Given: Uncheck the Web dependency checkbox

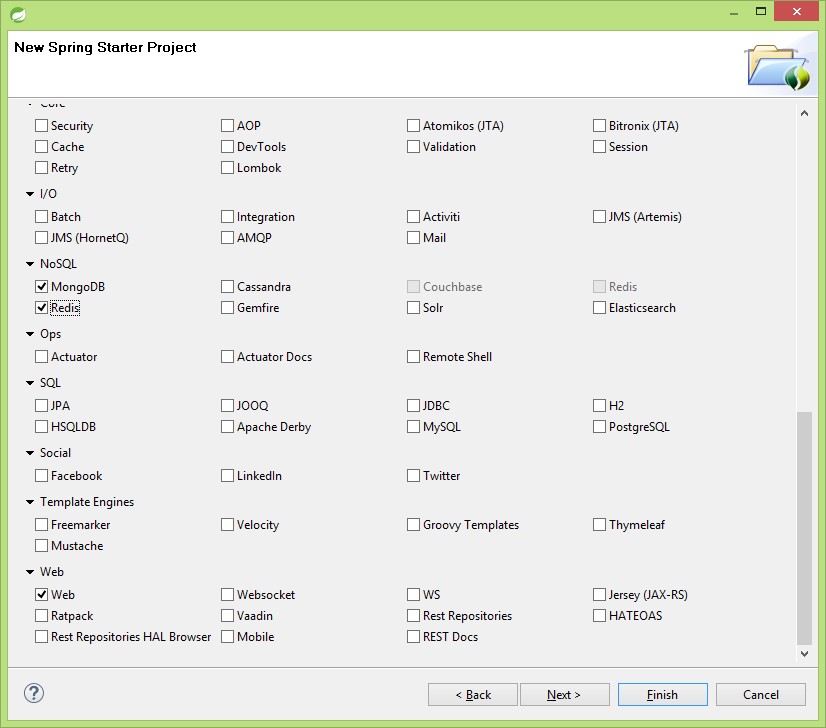Looking at the screenshot, I should tap(41, 595).
